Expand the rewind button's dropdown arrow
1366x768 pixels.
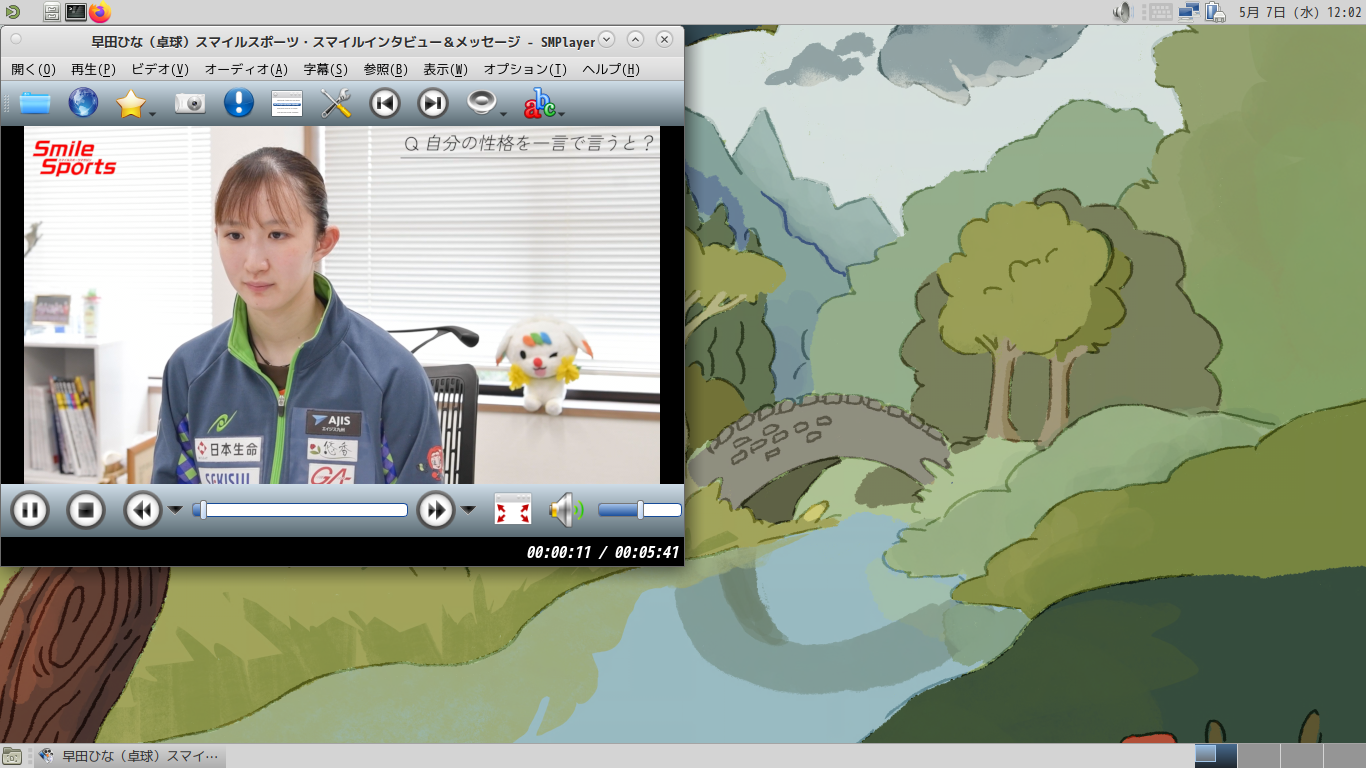tap(175, 510)
